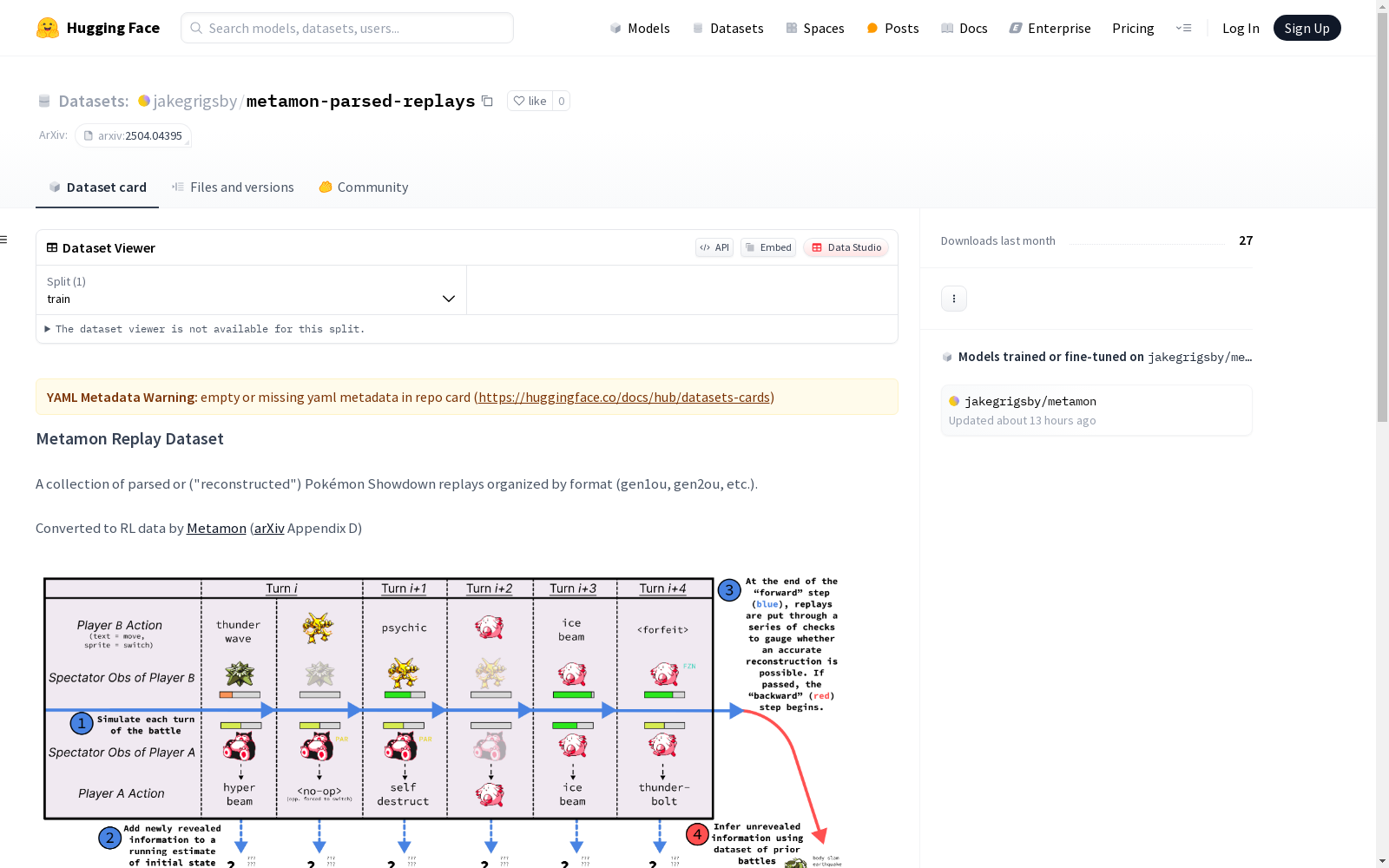
Task: Follow the arXiv link in description
Action: tap(269, 528)
